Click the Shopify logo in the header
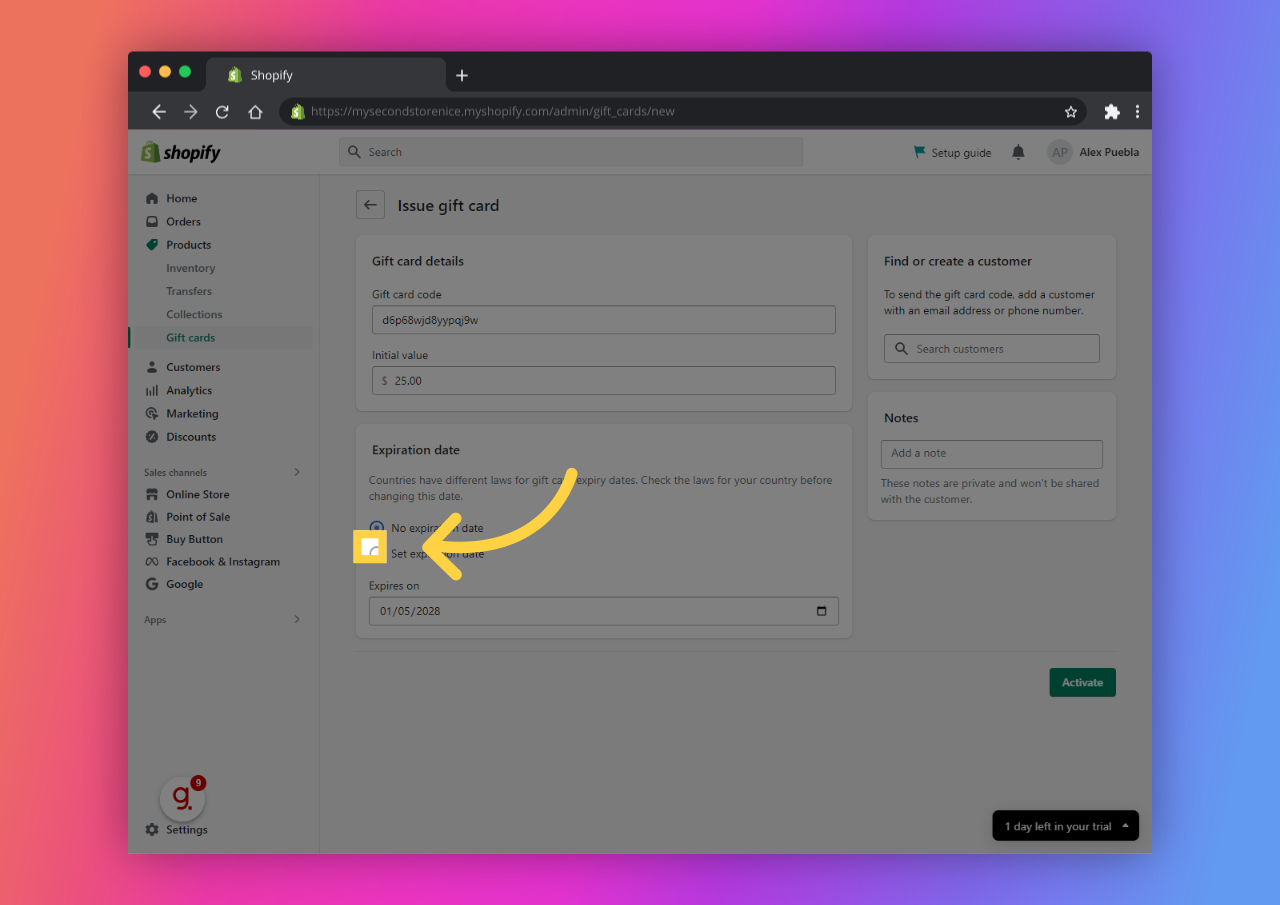 pos(181,152)
